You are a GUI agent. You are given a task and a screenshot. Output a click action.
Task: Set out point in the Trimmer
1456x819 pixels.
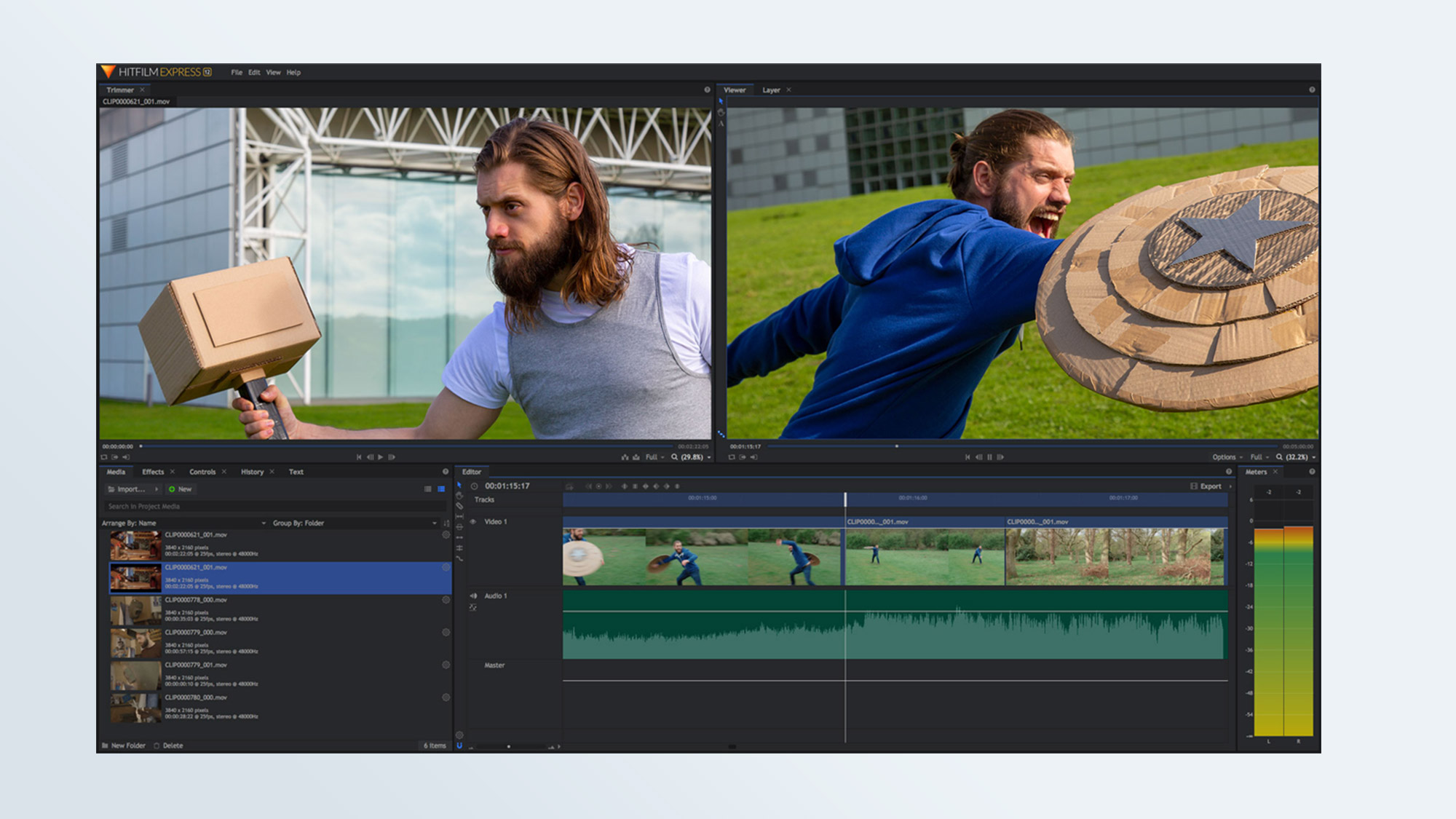[126, 457]
